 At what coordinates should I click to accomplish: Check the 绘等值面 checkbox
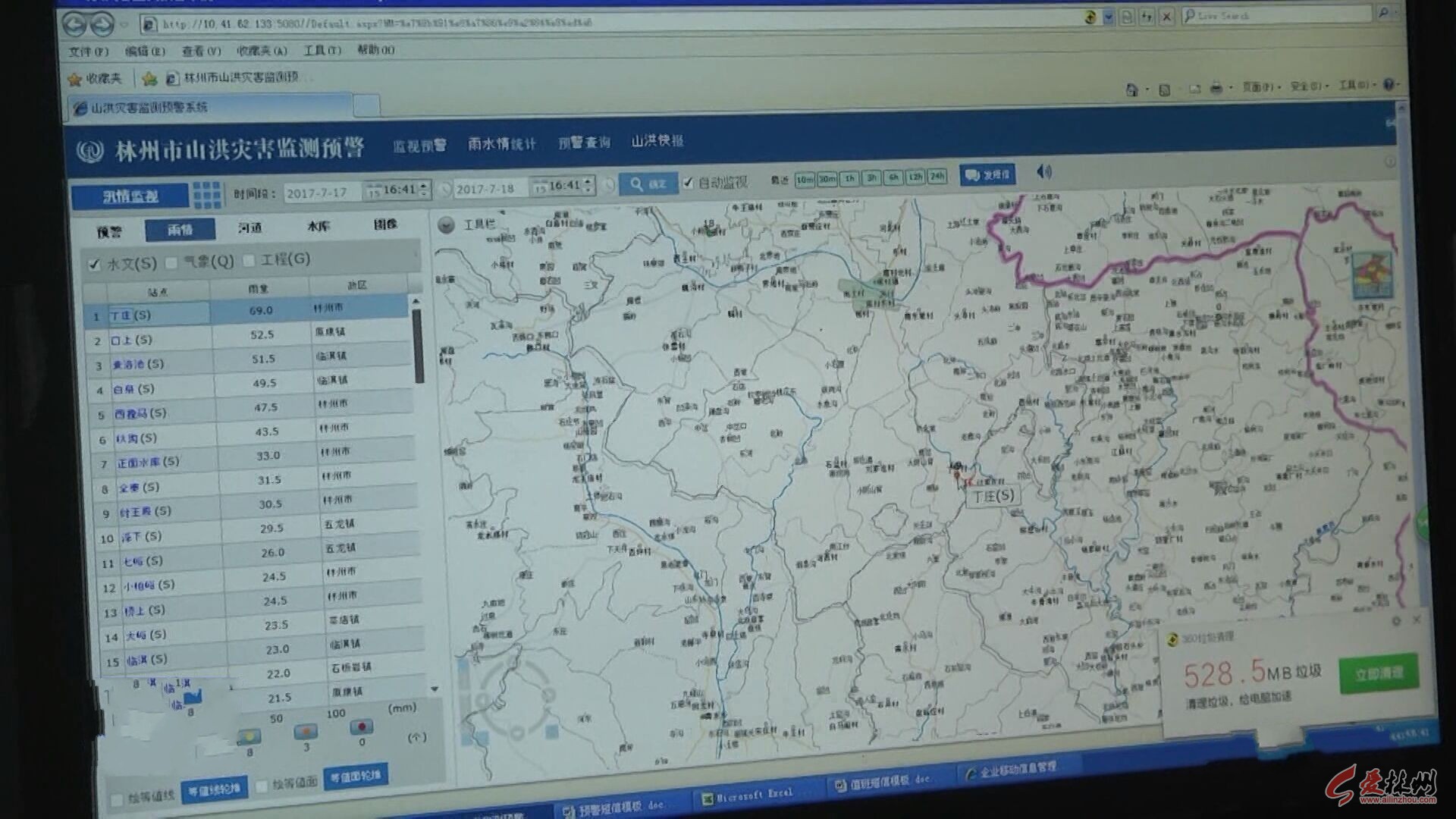pos(262,786)
